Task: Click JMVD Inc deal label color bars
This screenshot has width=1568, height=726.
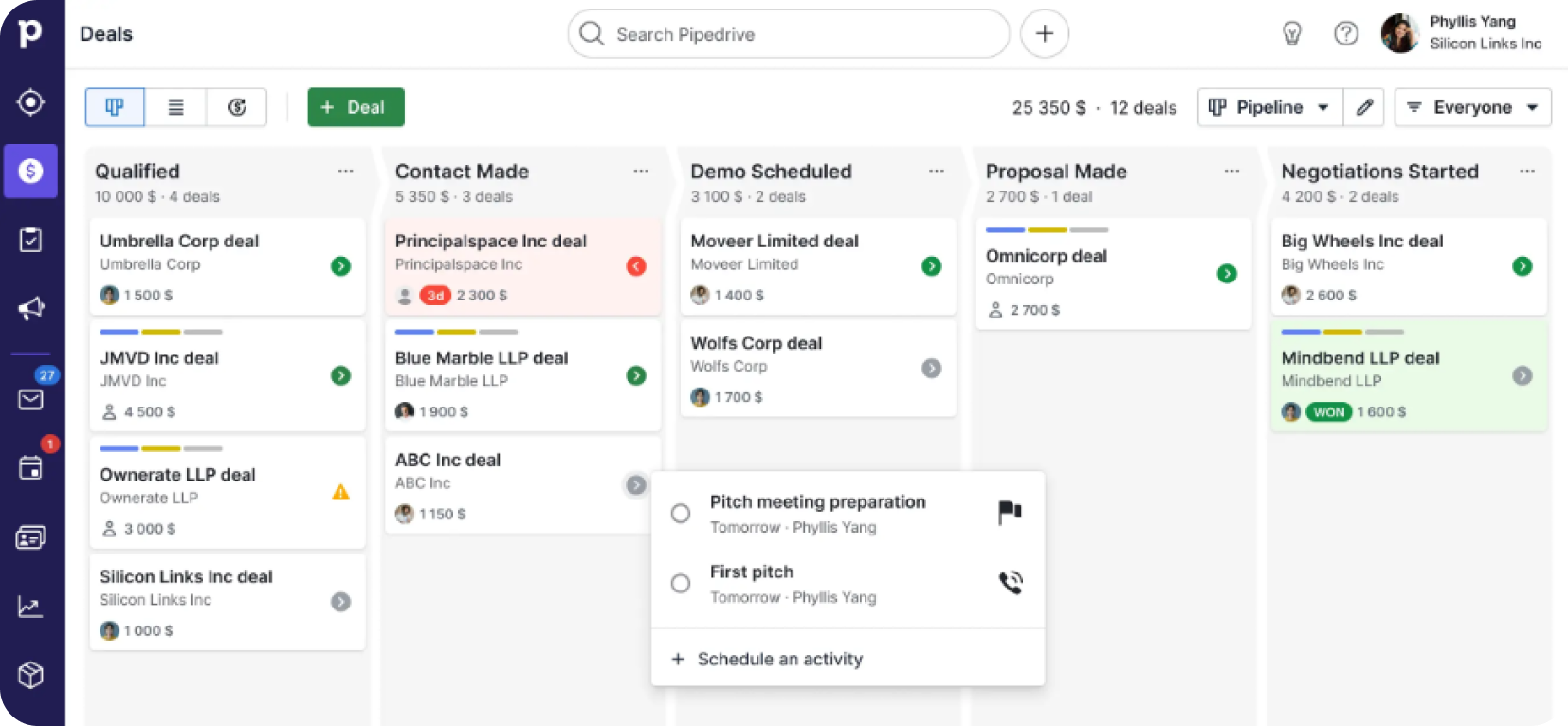Action: [161, 332]
